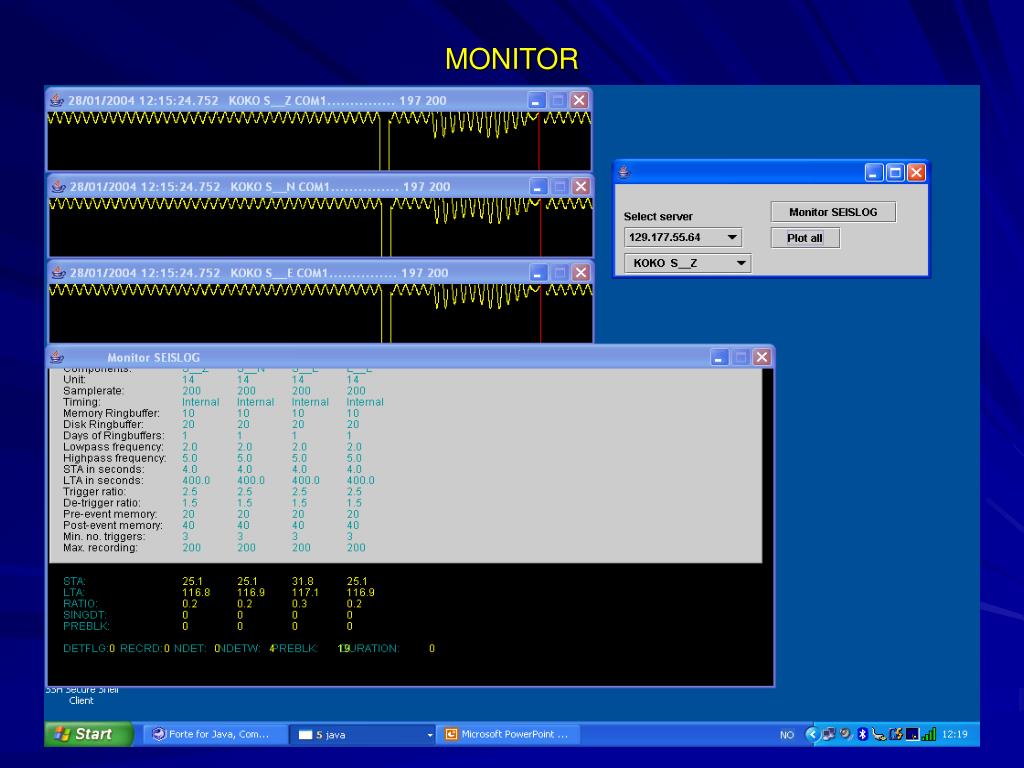This screenshot has width=1024, height=768.
Task: Click the Disk Ringbuffer: row label
Action: [103, 424]
